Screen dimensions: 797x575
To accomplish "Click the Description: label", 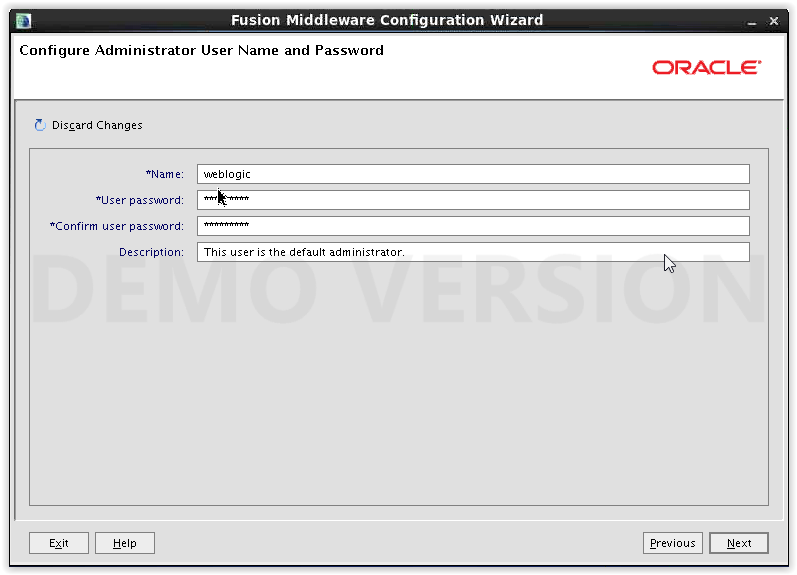I will point(151,252).
